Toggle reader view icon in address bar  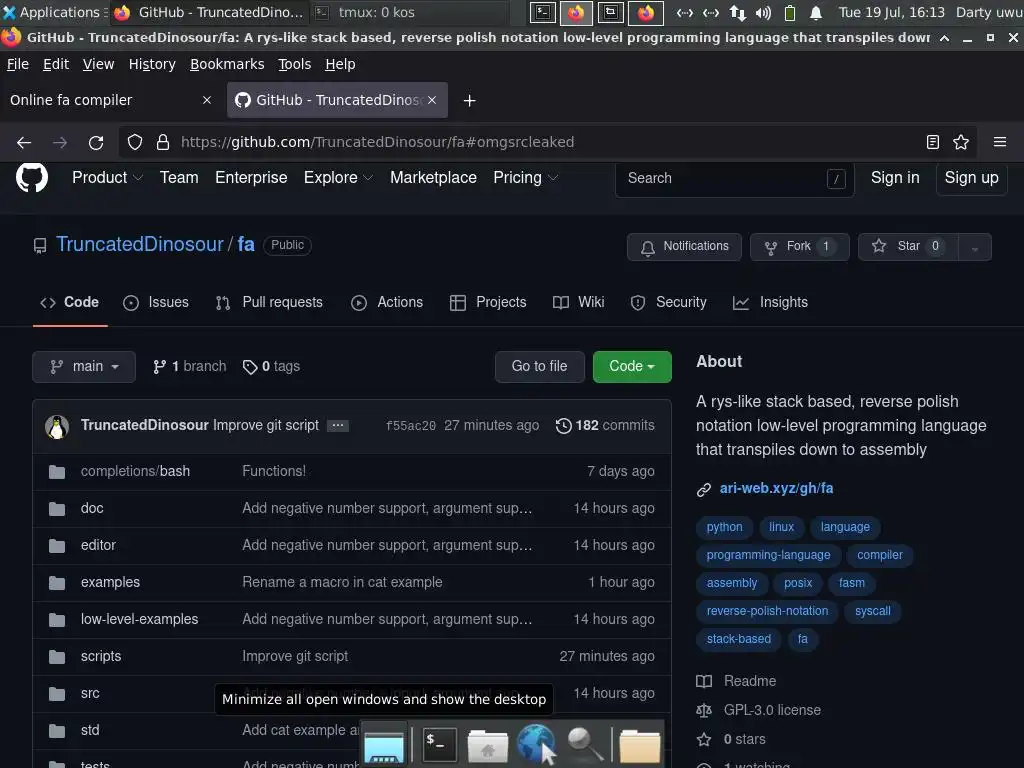click(x=933, y=142)
